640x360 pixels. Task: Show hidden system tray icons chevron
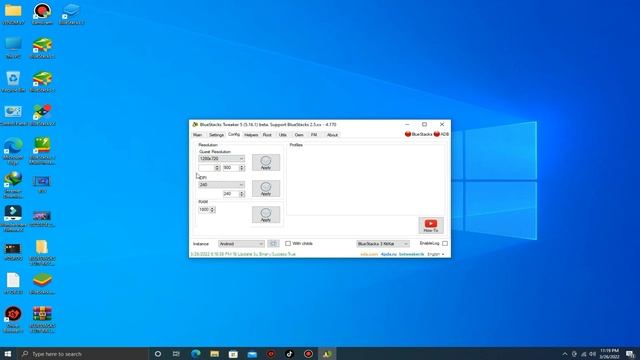point(565,354)
